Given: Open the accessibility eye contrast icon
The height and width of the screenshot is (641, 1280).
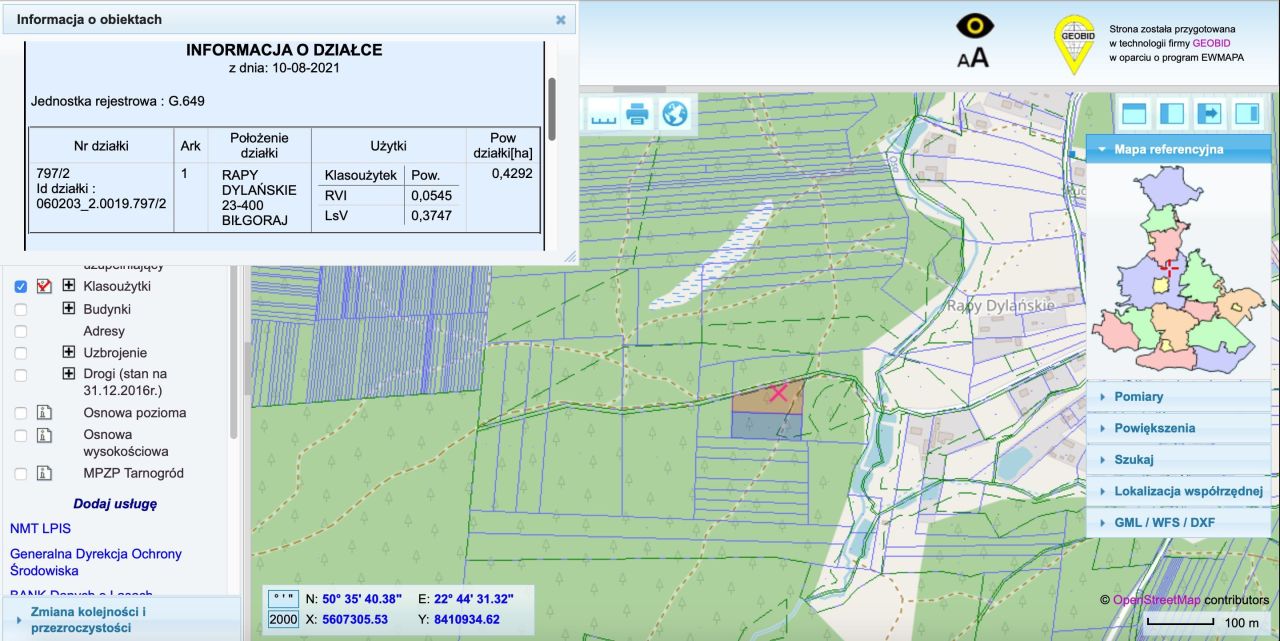Looking at the screenshot, I should 974,27.
